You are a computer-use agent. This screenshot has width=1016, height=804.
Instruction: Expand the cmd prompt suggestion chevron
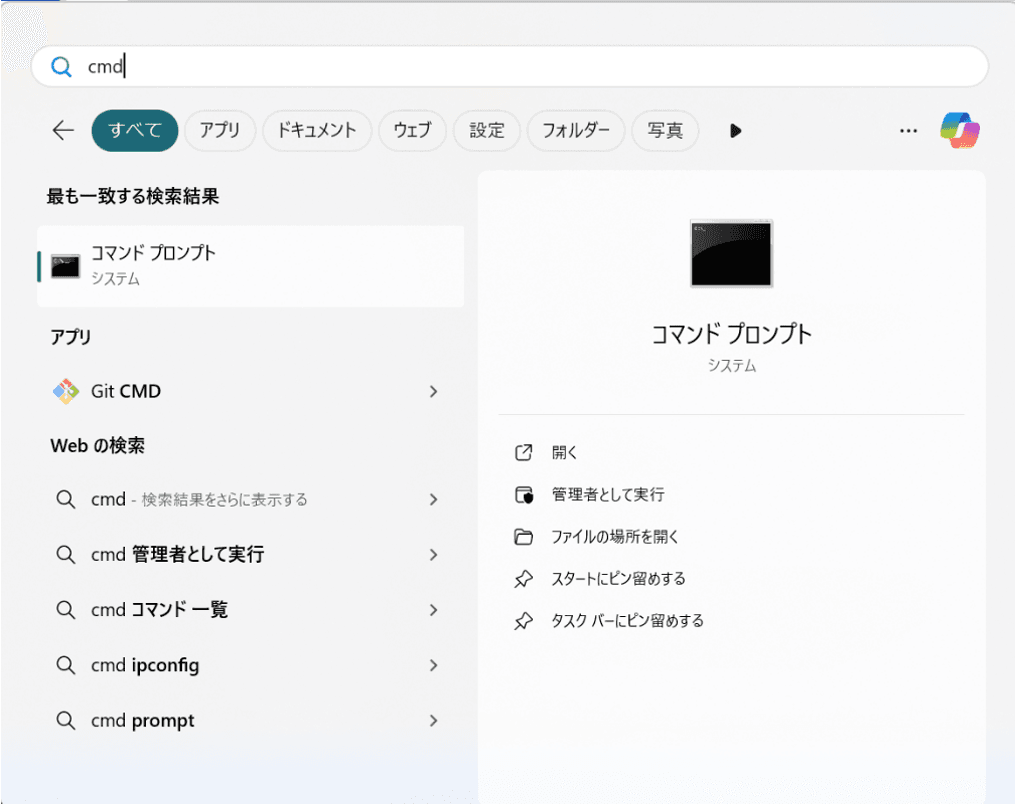(433, 720)
